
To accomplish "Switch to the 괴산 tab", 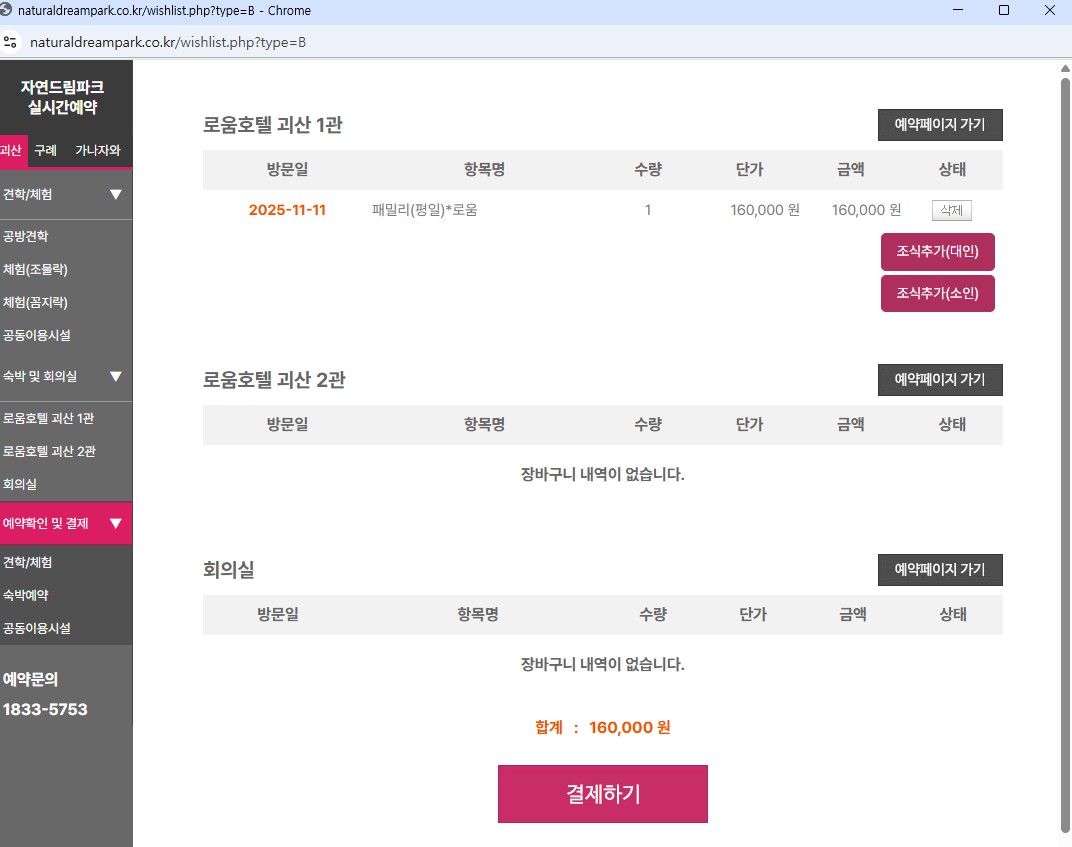I will [x=12, y=150].
